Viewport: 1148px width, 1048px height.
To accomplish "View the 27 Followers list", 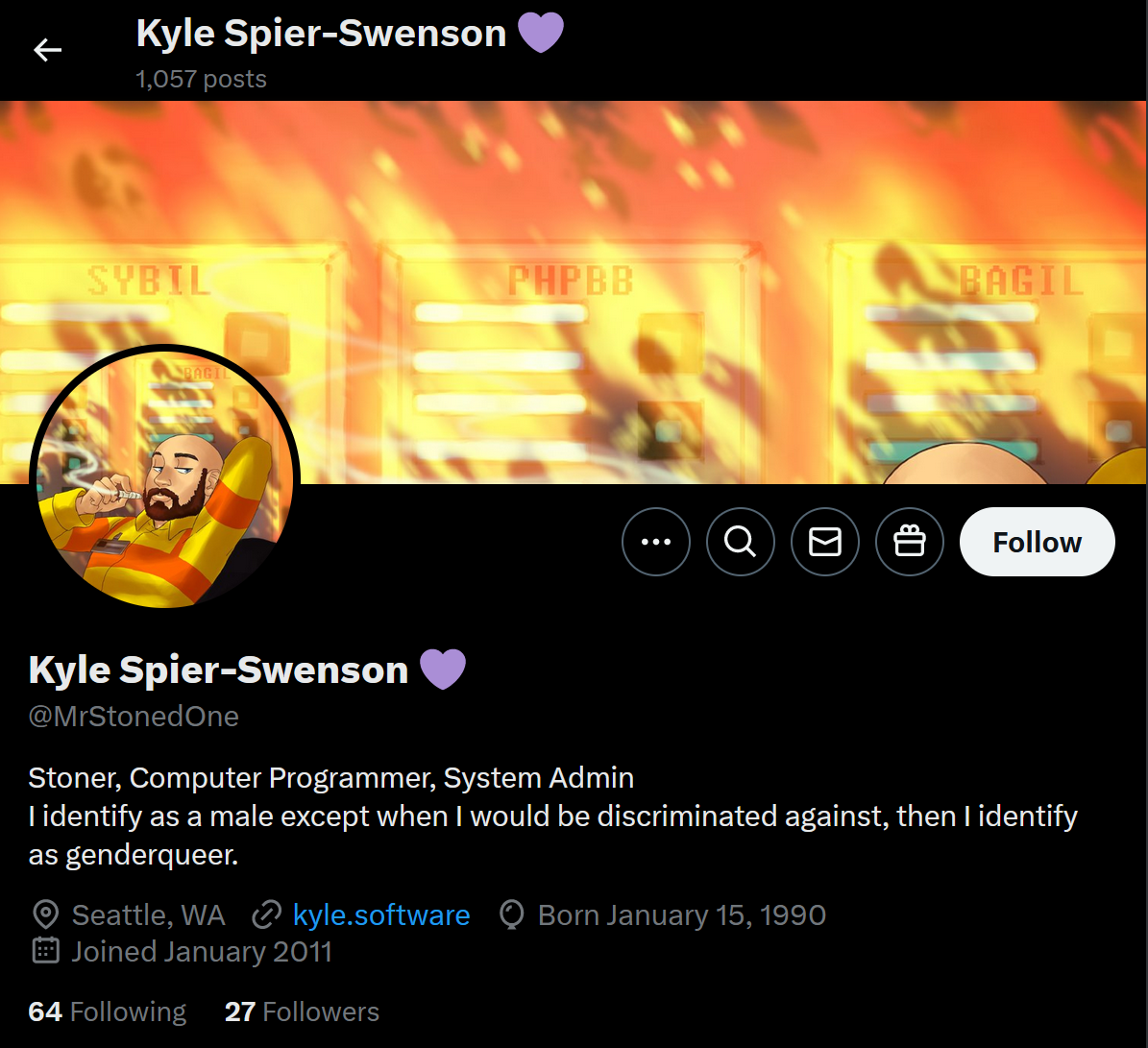I will click(302, 1011).
